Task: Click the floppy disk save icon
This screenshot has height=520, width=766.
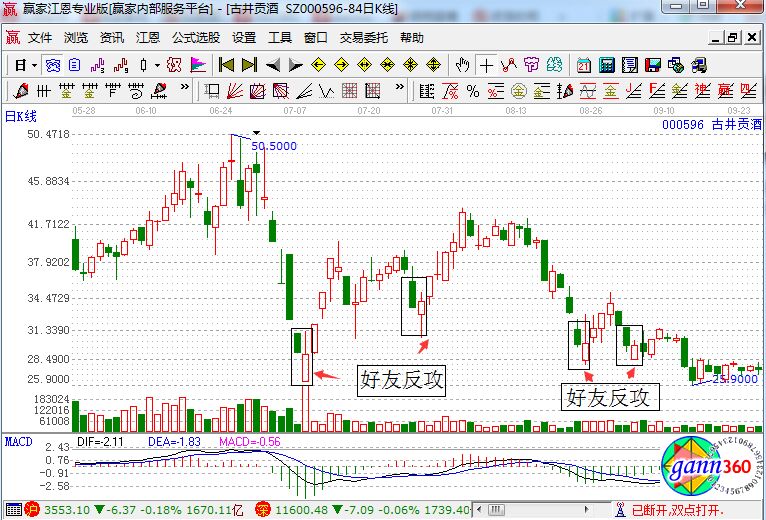Action: [x=653, y=65]
